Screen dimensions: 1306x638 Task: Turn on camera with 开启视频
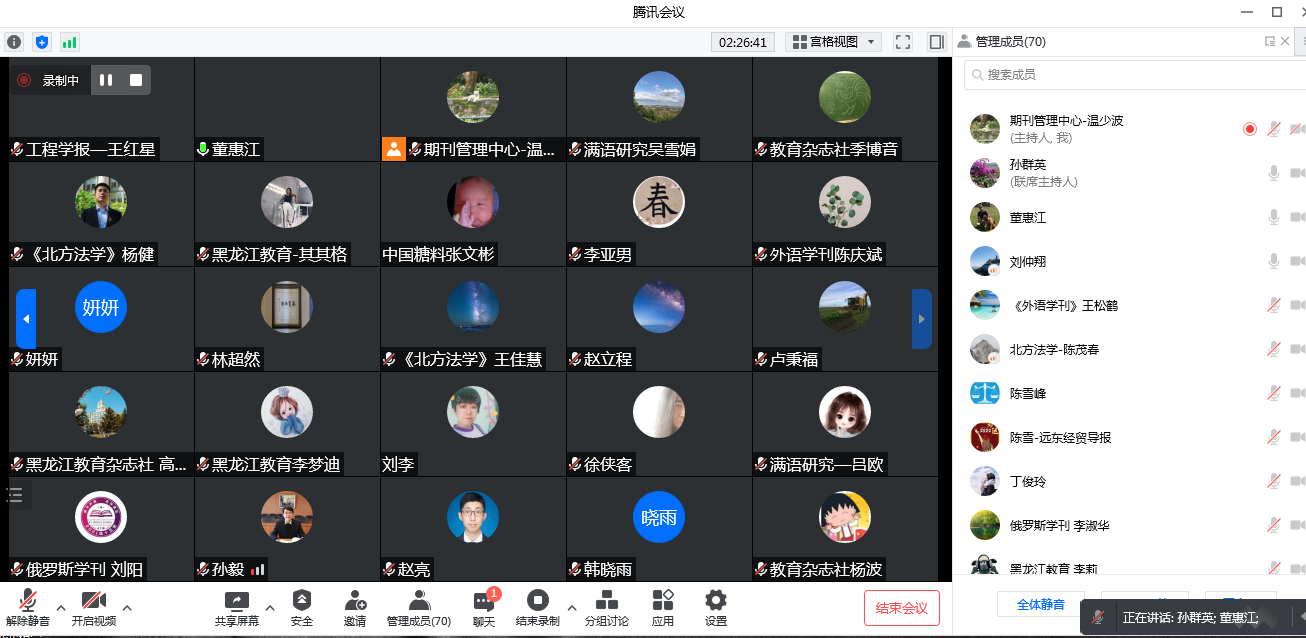pos(93,608)
